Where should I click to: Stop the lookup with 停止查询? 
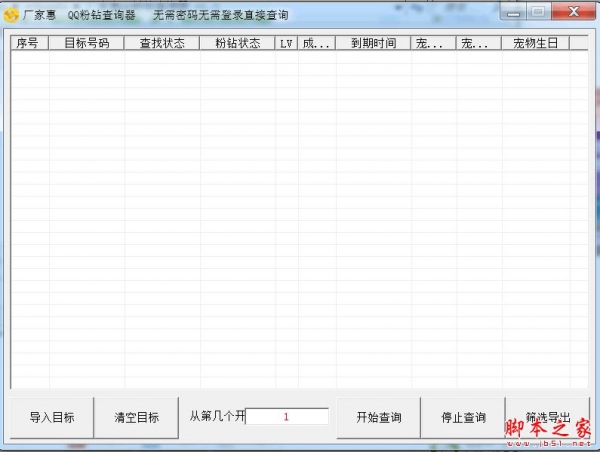click(x=463, y=417)
